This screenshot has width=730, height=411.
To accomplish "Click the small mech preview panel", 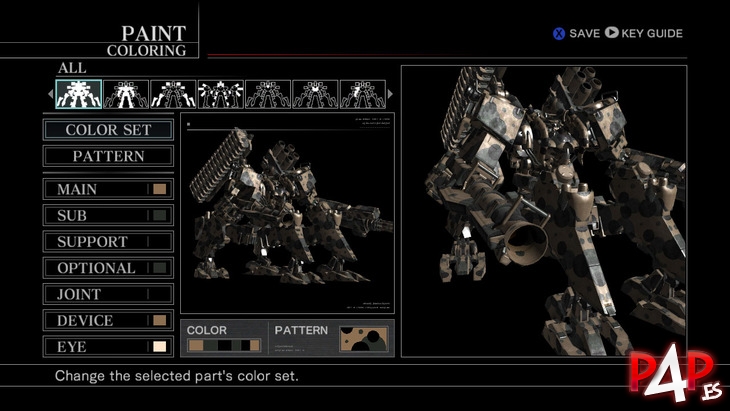I will 287,213.
